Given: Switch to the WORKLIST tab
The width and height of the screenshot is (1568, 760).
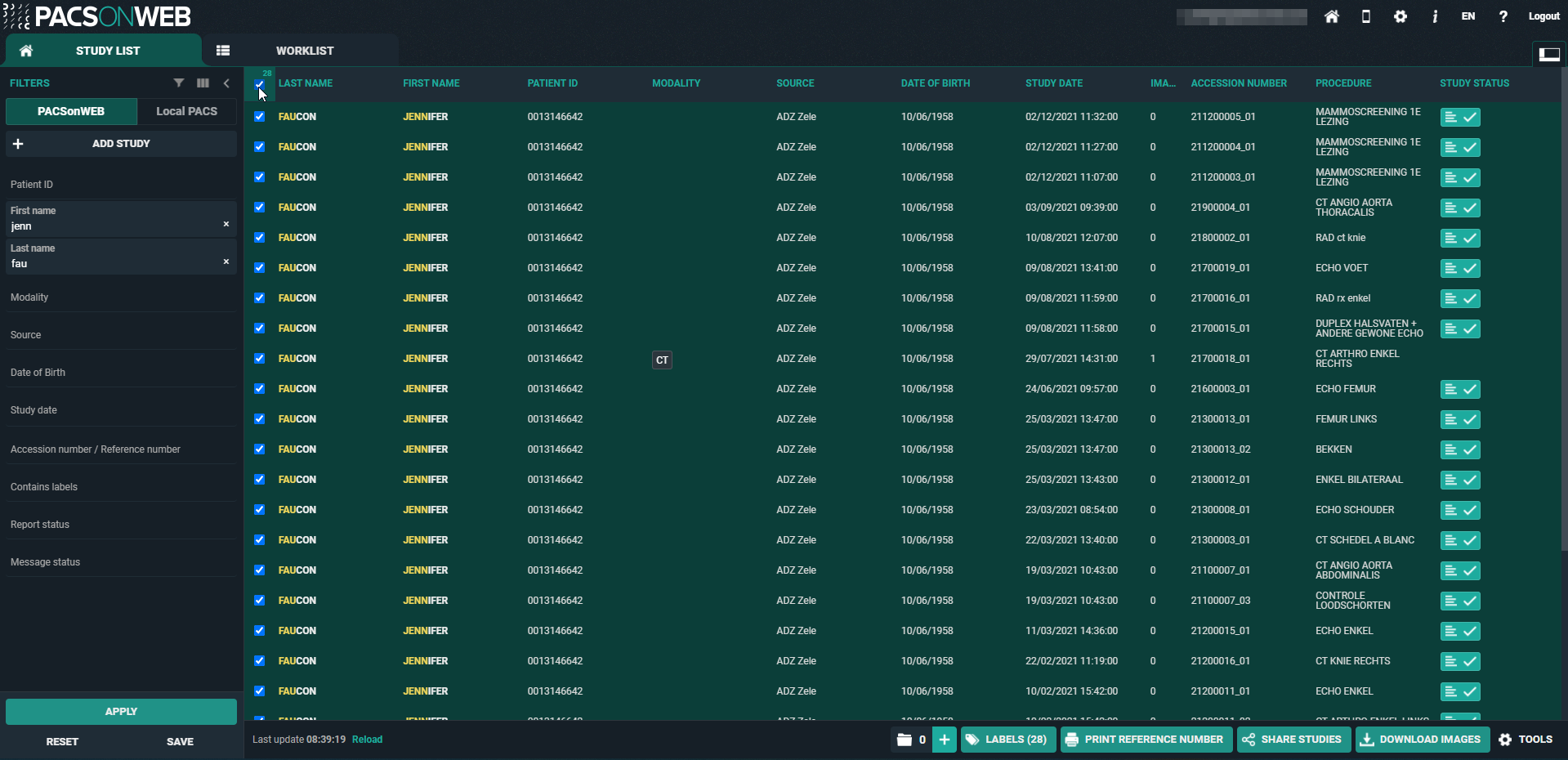Looking at the screenshot, I should [301, 51].
